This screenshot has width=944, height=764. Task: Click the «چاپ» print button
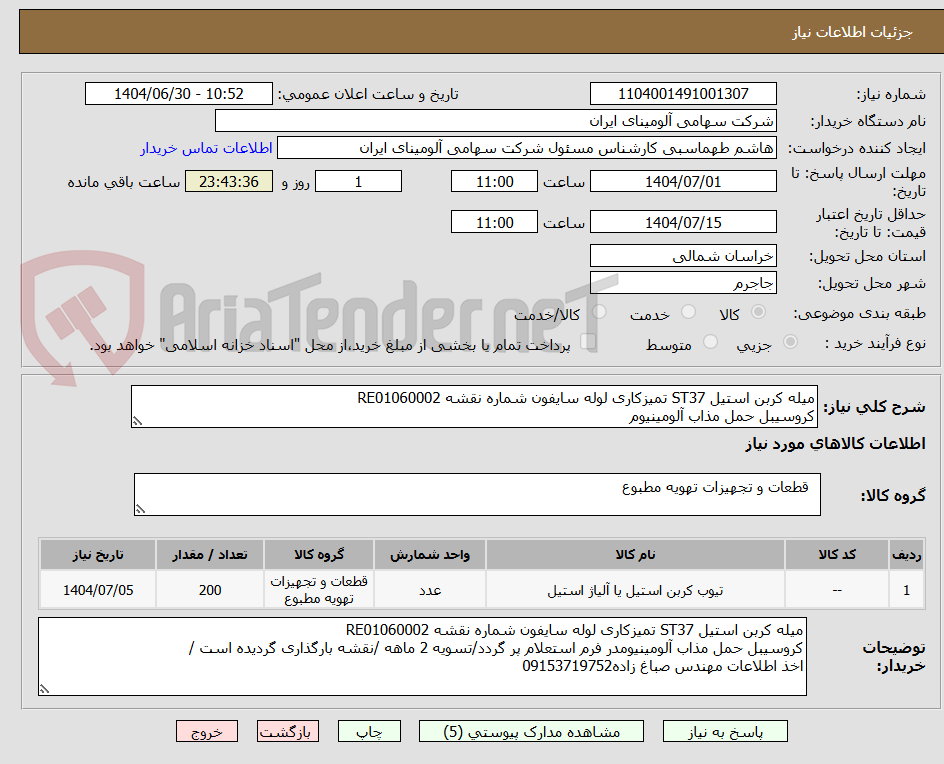[x=370, y=731]
